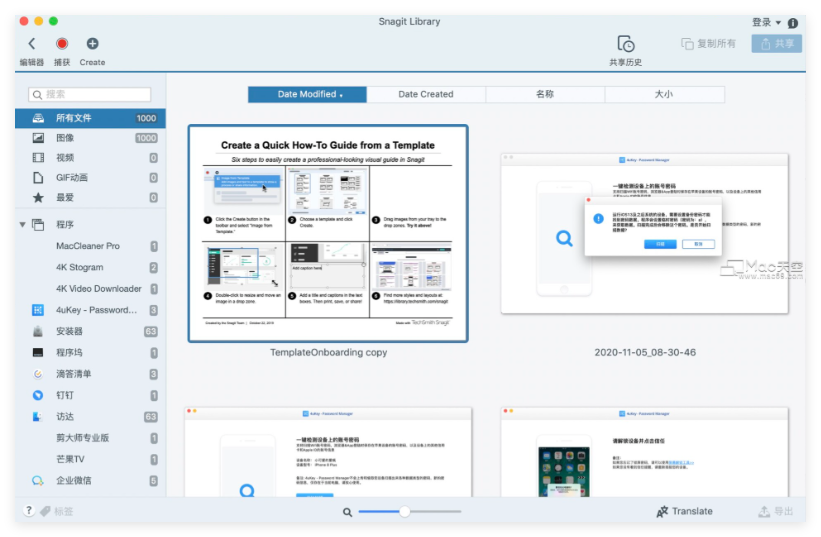Sort by Date Modified tab
The image size is (821, 537).
(x=307, y=94)
